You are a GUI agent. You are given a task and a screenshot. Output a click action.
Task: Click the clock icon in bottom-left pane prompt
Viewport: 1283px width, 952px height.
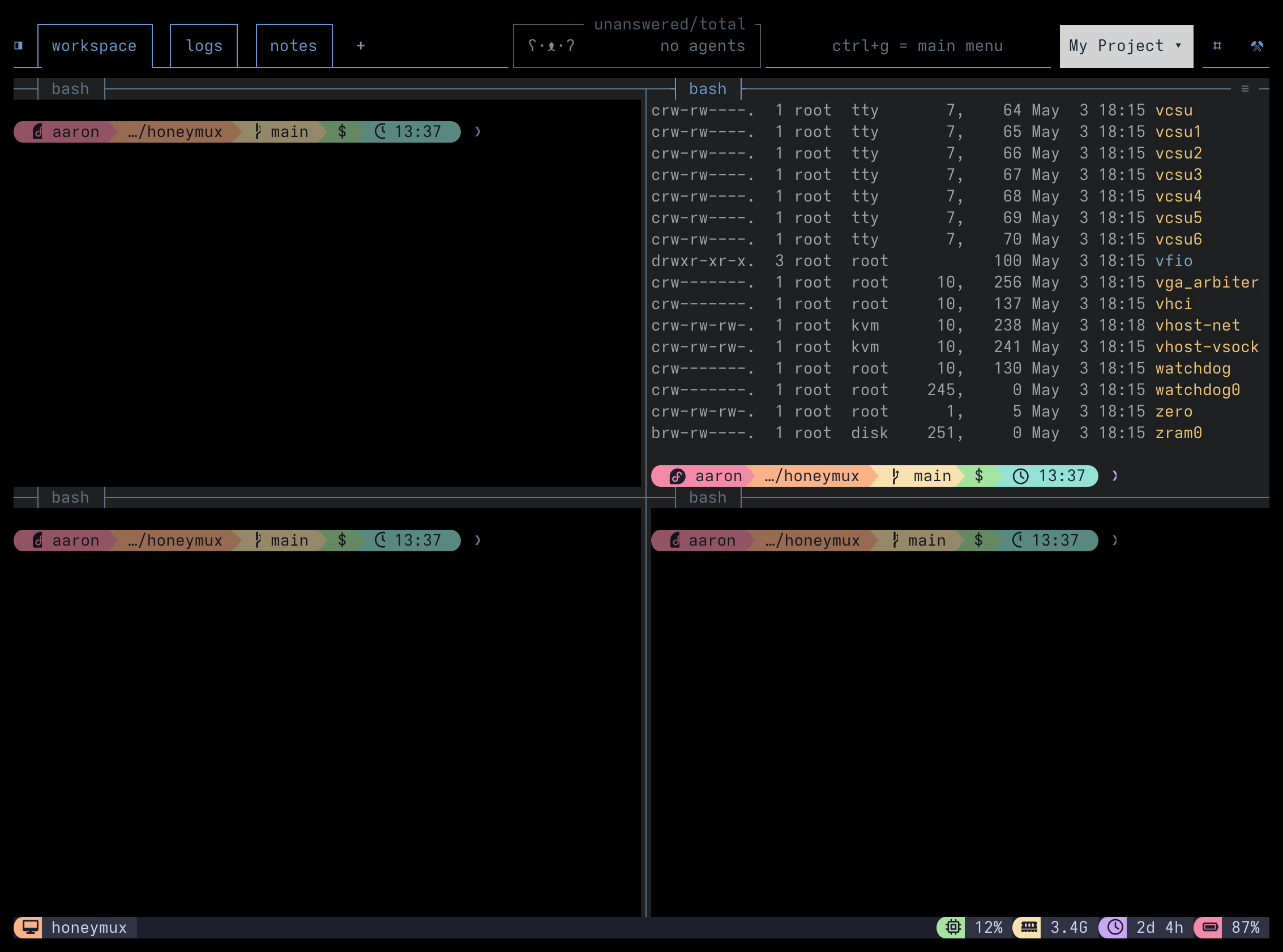tap(380, 541)
